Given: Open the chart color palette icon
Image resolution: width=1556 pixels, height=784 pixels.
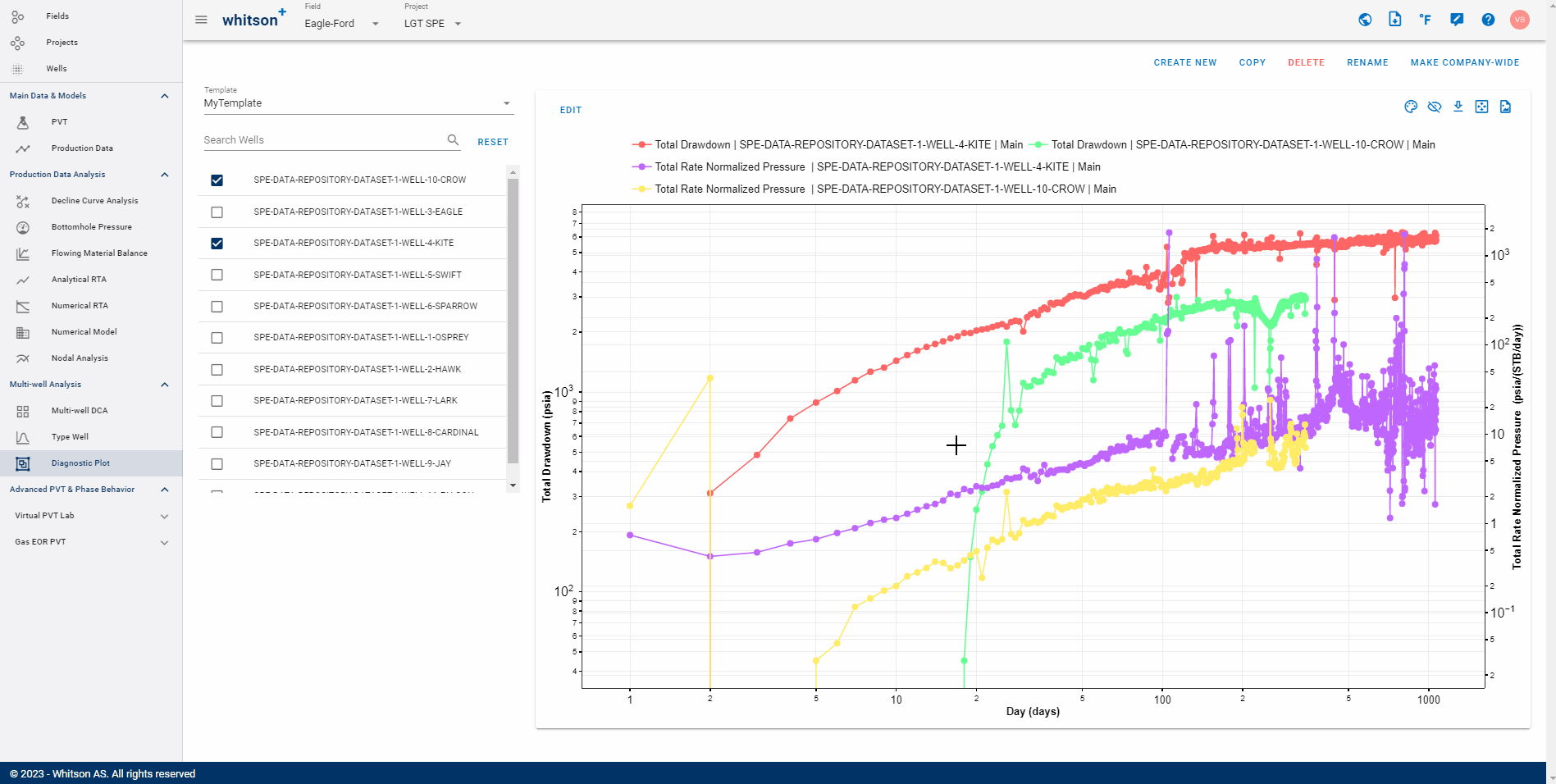Looking at the screenshot, I should pos(1411,107).
